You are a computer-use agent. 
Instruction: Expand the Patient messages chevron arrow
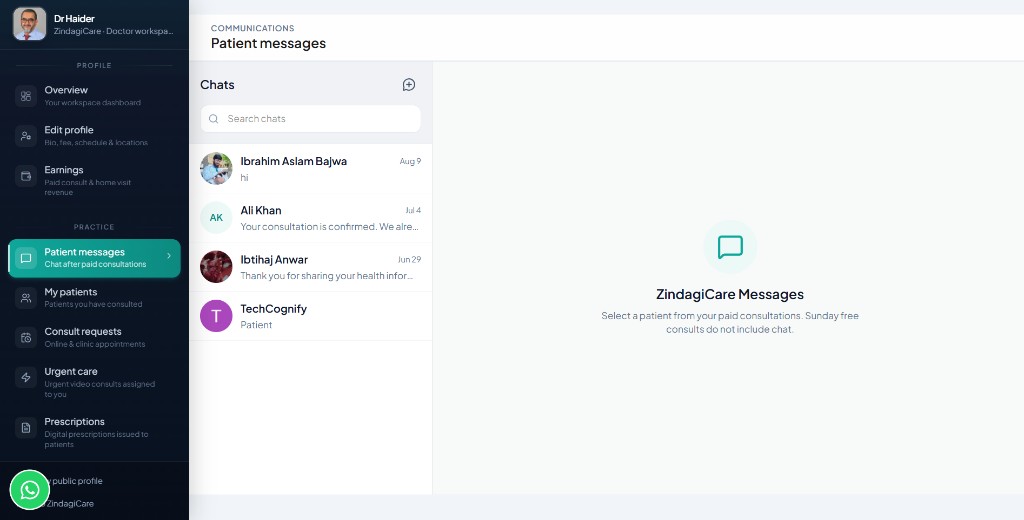point(168,256)
